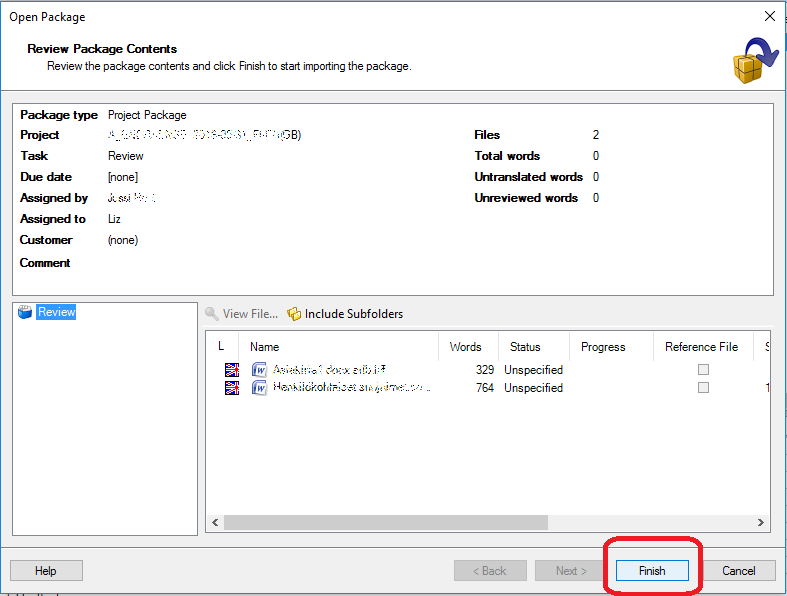This screenshot has width=787, height=596.
Task: Open Help for this dialog
Action: tap(46, 571)
